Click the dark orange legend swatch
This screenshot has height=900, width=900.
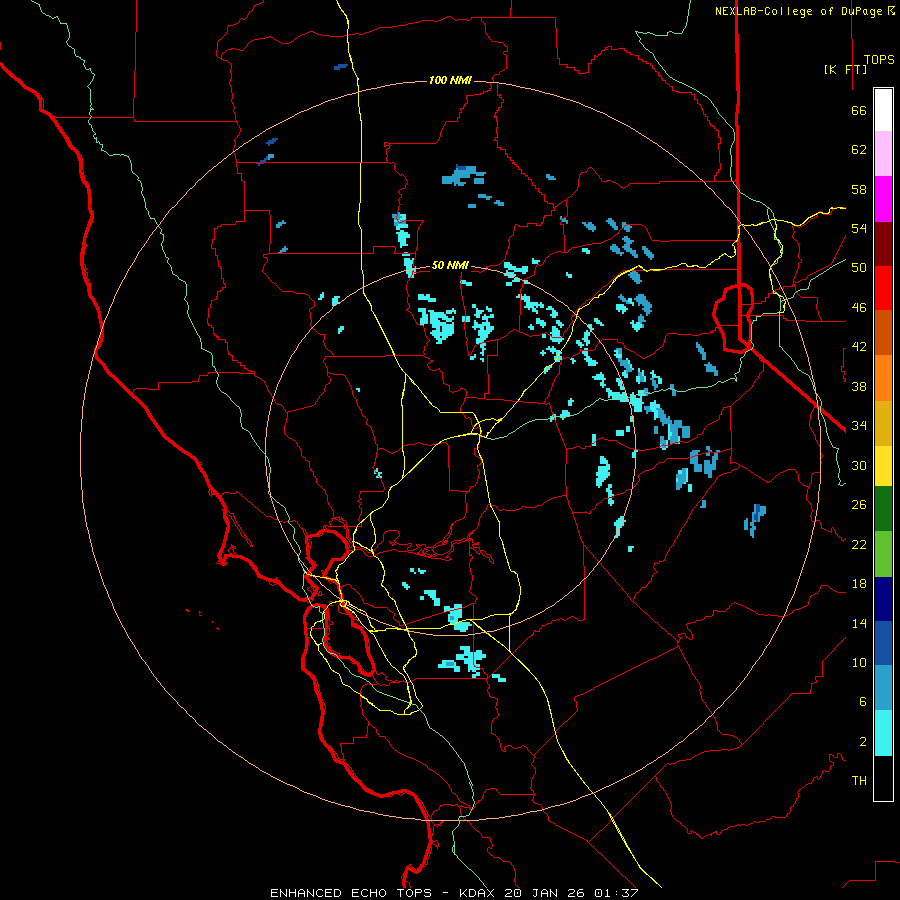coord(883,332)
